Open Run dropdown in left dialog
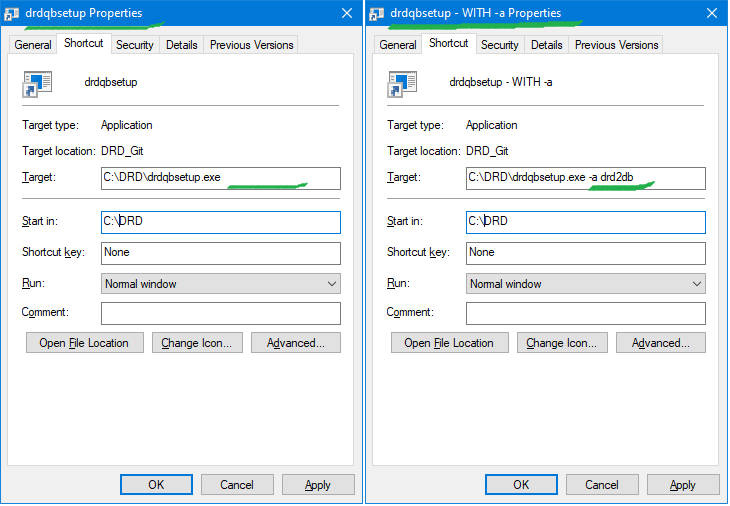 (220, 284)
